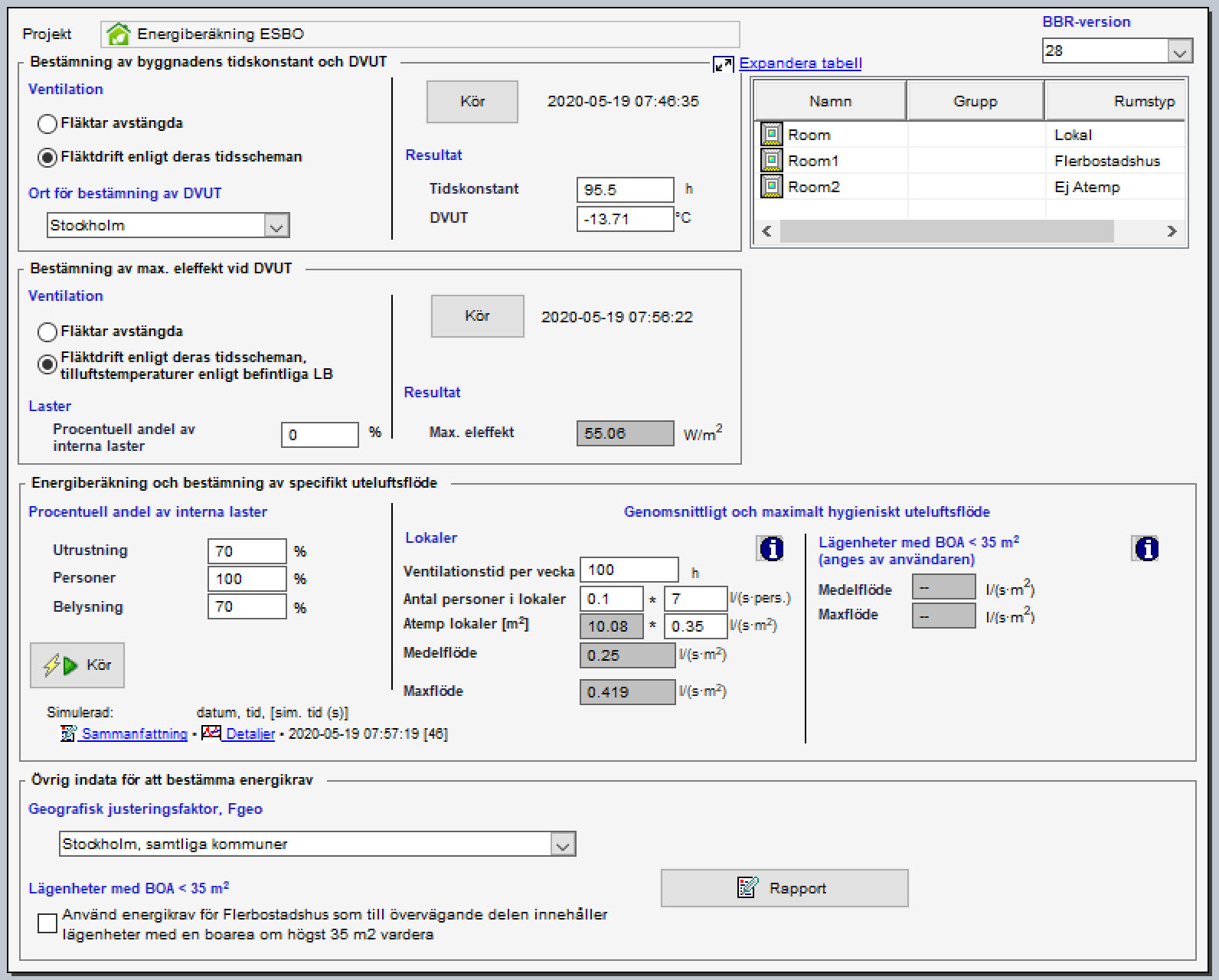
Task: Open info icon for Lägenheter med BOA
Action: click(1146, 548)
